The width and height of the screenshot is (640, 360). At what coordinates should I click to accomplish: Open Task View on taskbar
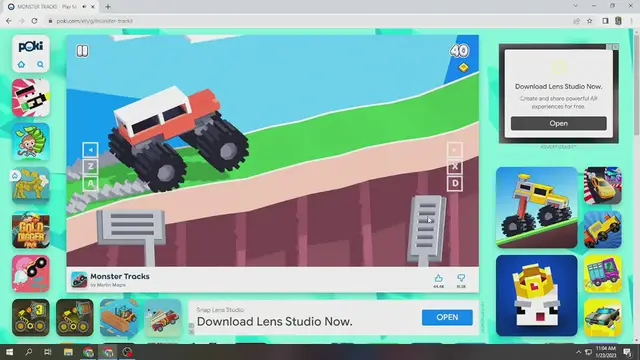pos(48,352)
